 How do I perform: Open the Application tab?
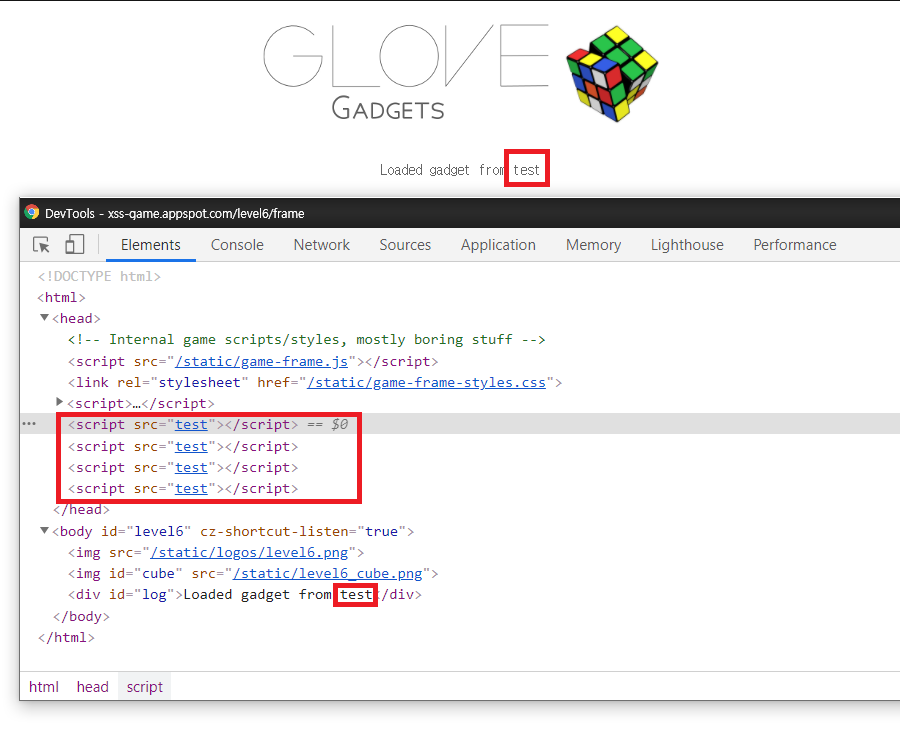[x=498, y=245]
